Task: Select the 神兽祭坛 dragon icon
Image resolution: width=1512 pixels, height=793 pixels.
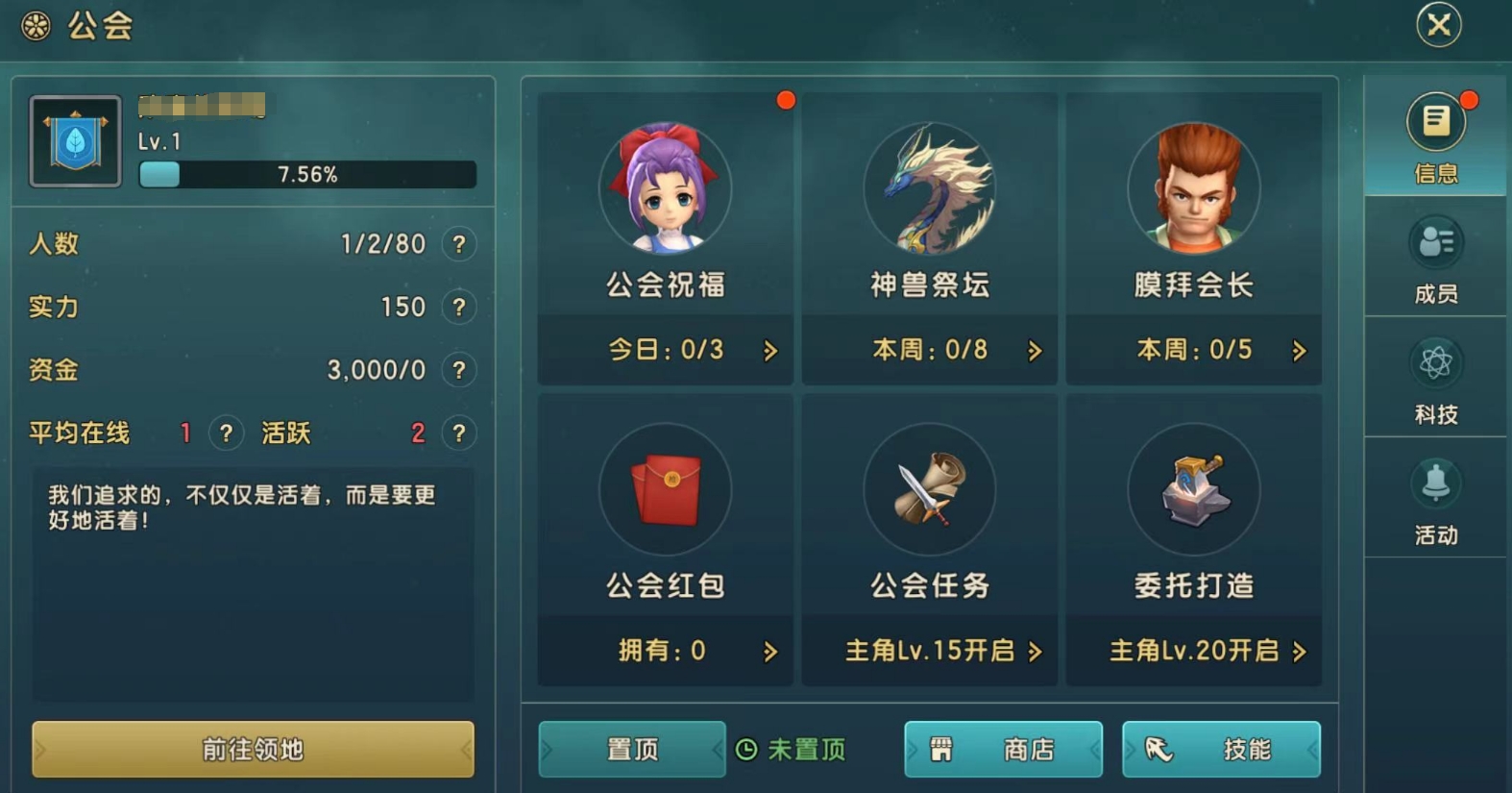Action: [x=929, y=188]
